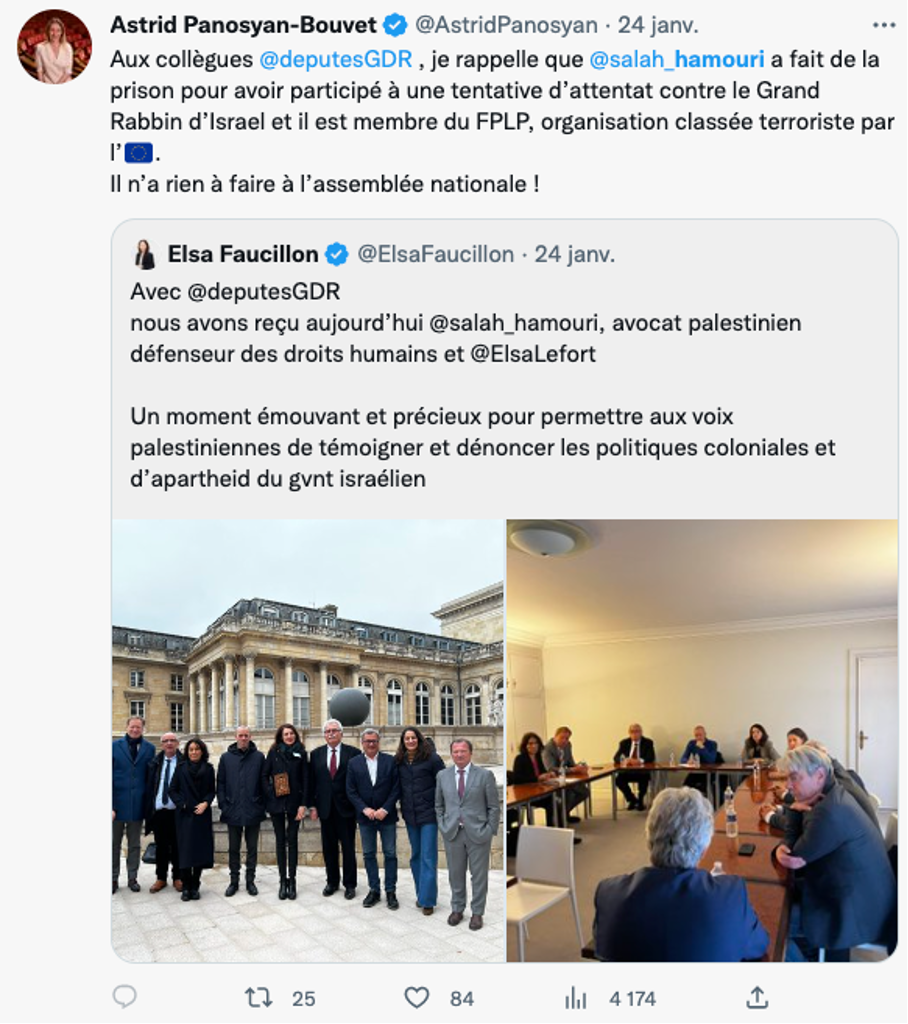Open the main tweet's 24 janv. timestamp
Screen dimensions: 908x1024
pyautogui.click(x=658, y=25)
